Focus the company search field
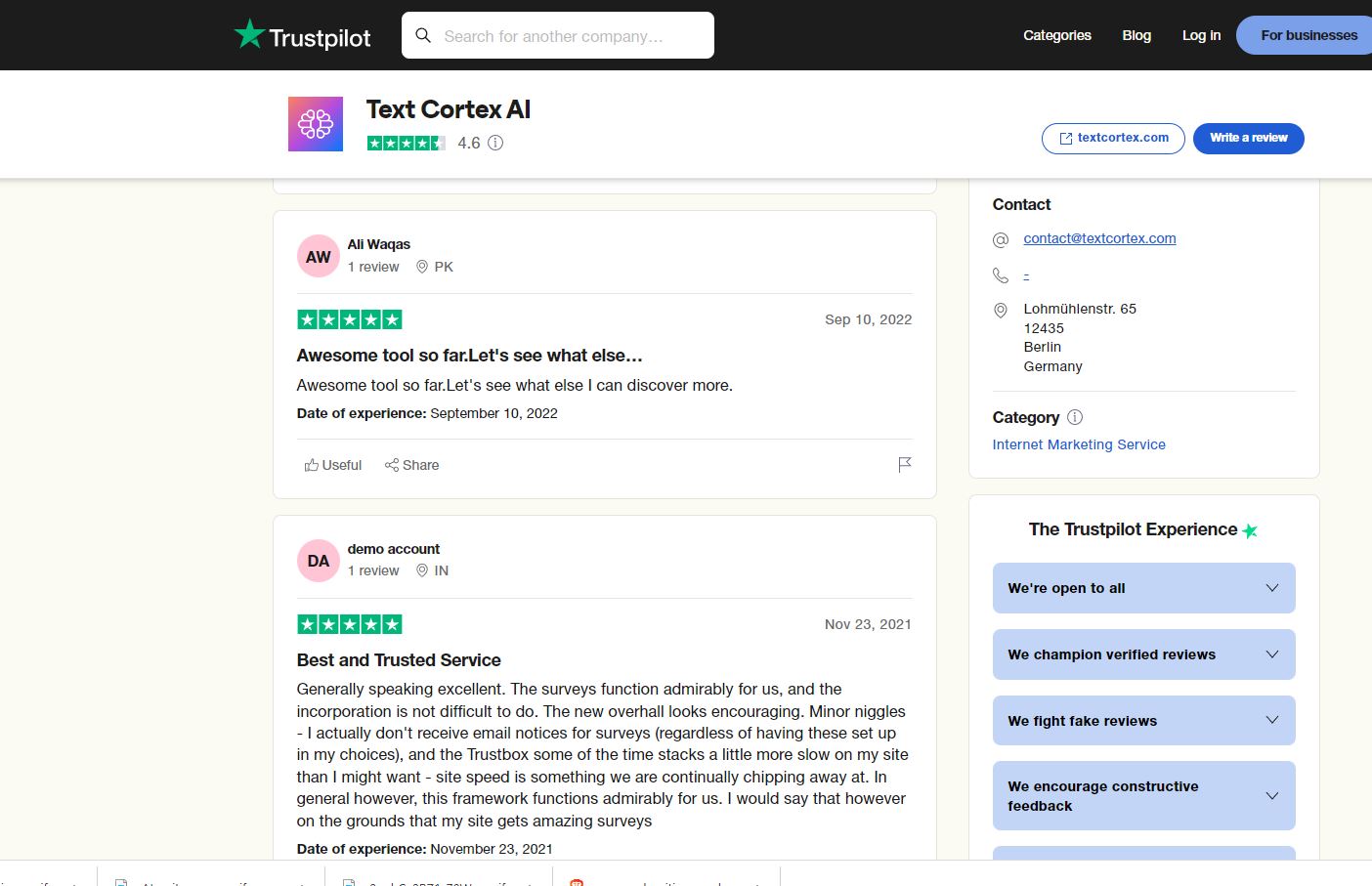The image size is (1372, 886). point(567,36)
